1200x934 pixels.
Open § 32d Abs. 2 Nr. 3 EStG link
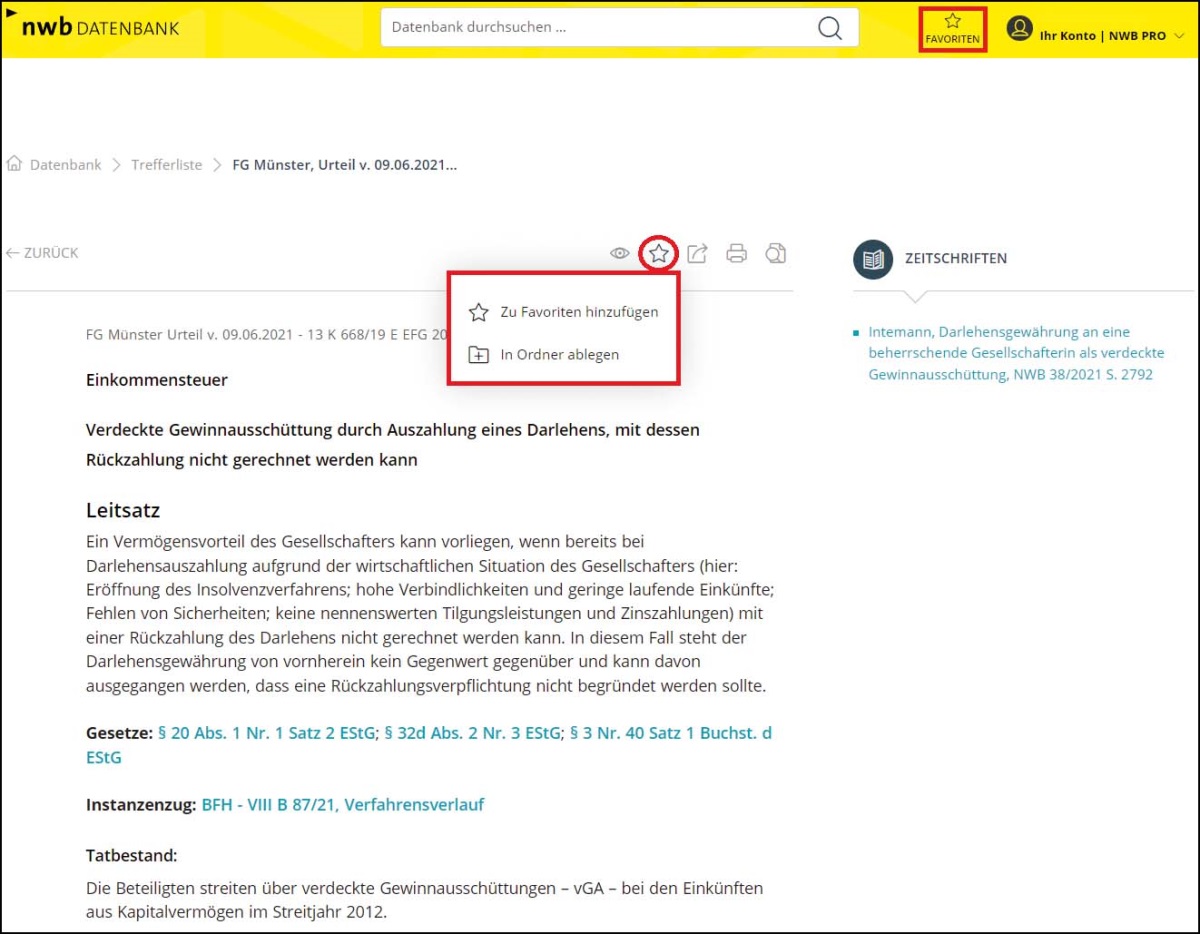click(472, 733)
